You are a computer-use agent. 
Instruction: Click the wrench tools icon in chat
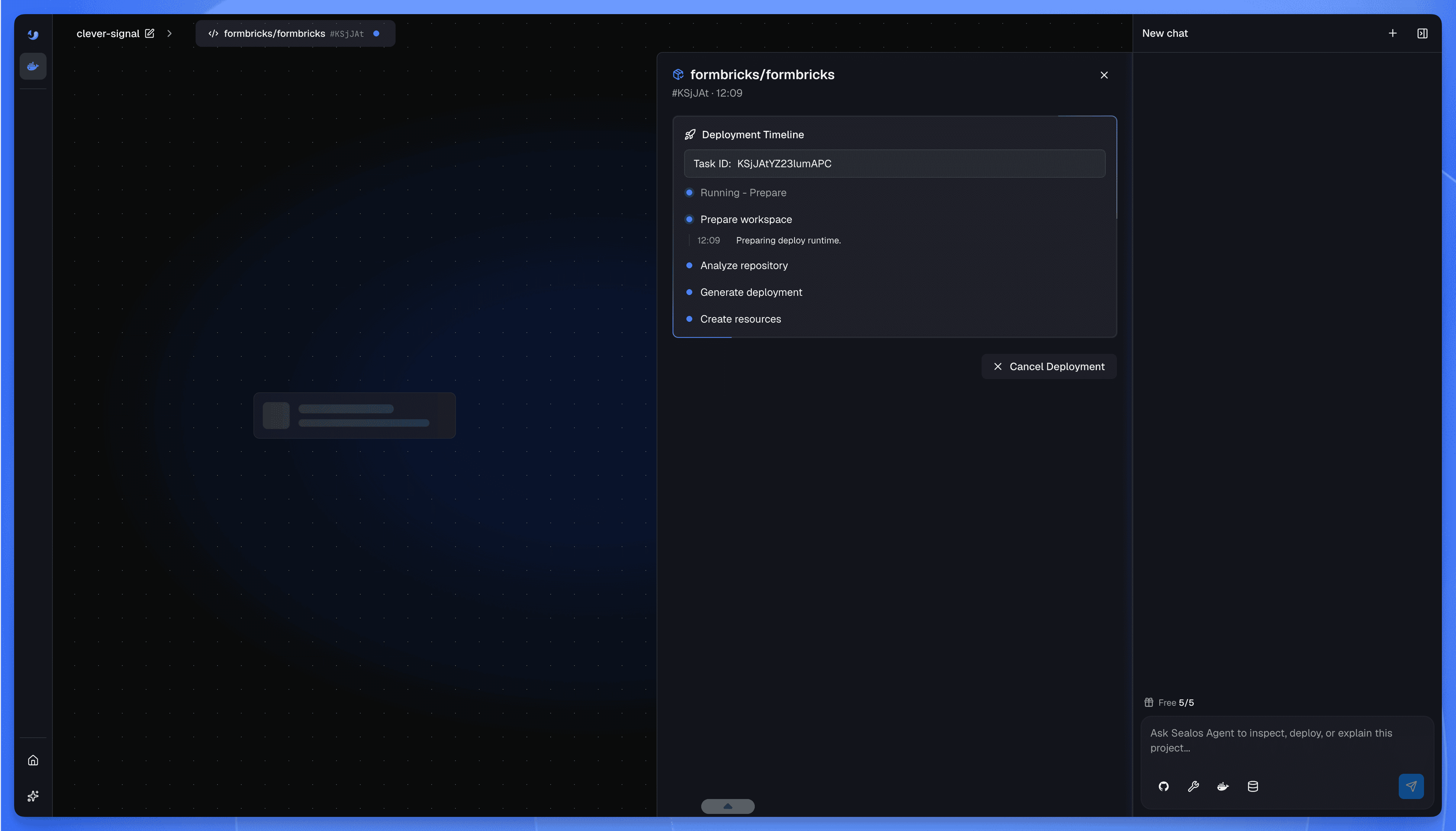point(1194,787)
